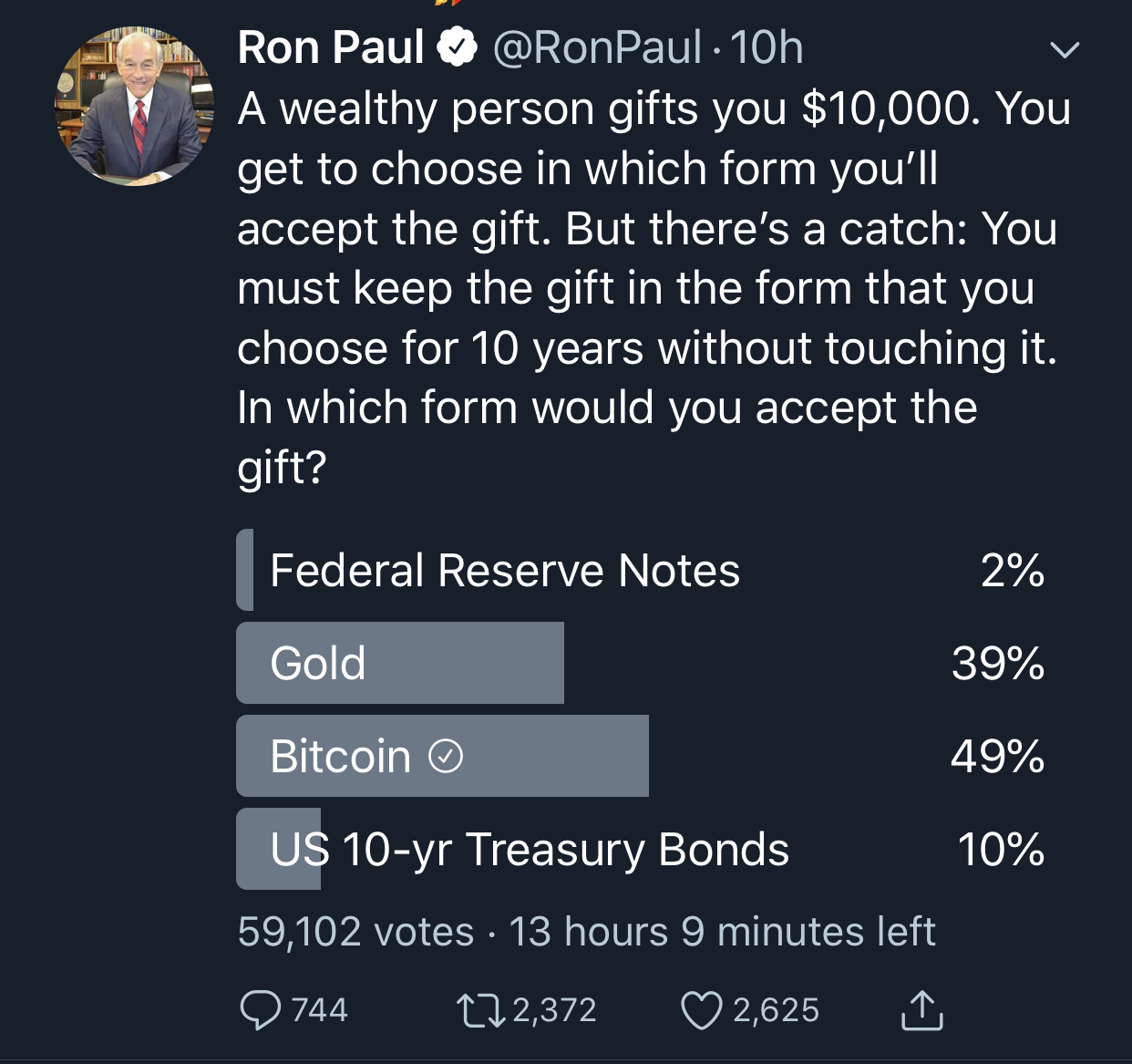Click the verified badge next to Ron Paul
Viewport: 1132px width, 1064px height.
point(458,47)
